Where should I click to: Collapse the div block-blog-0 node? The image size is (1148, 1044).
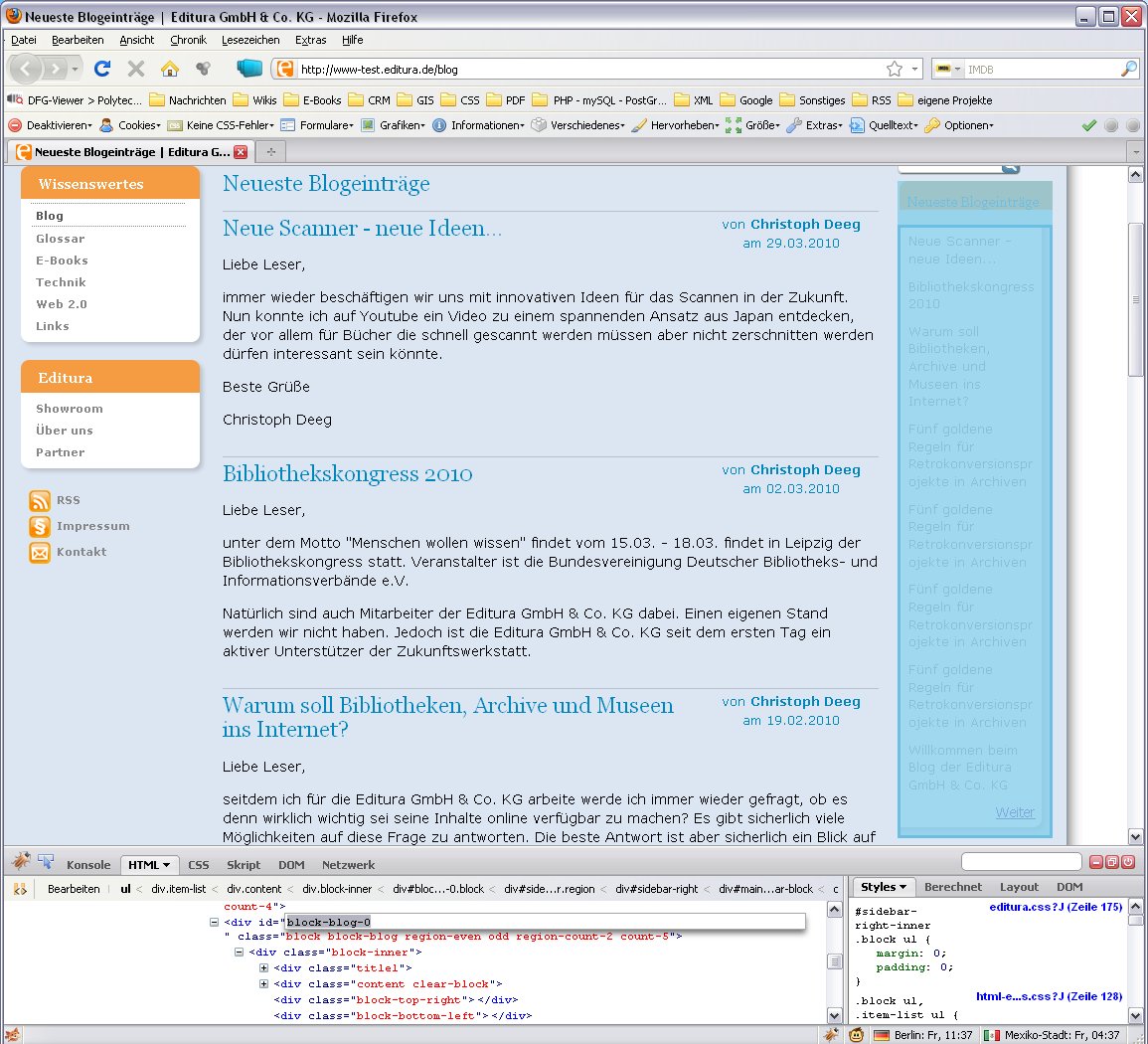click(215, 923)
